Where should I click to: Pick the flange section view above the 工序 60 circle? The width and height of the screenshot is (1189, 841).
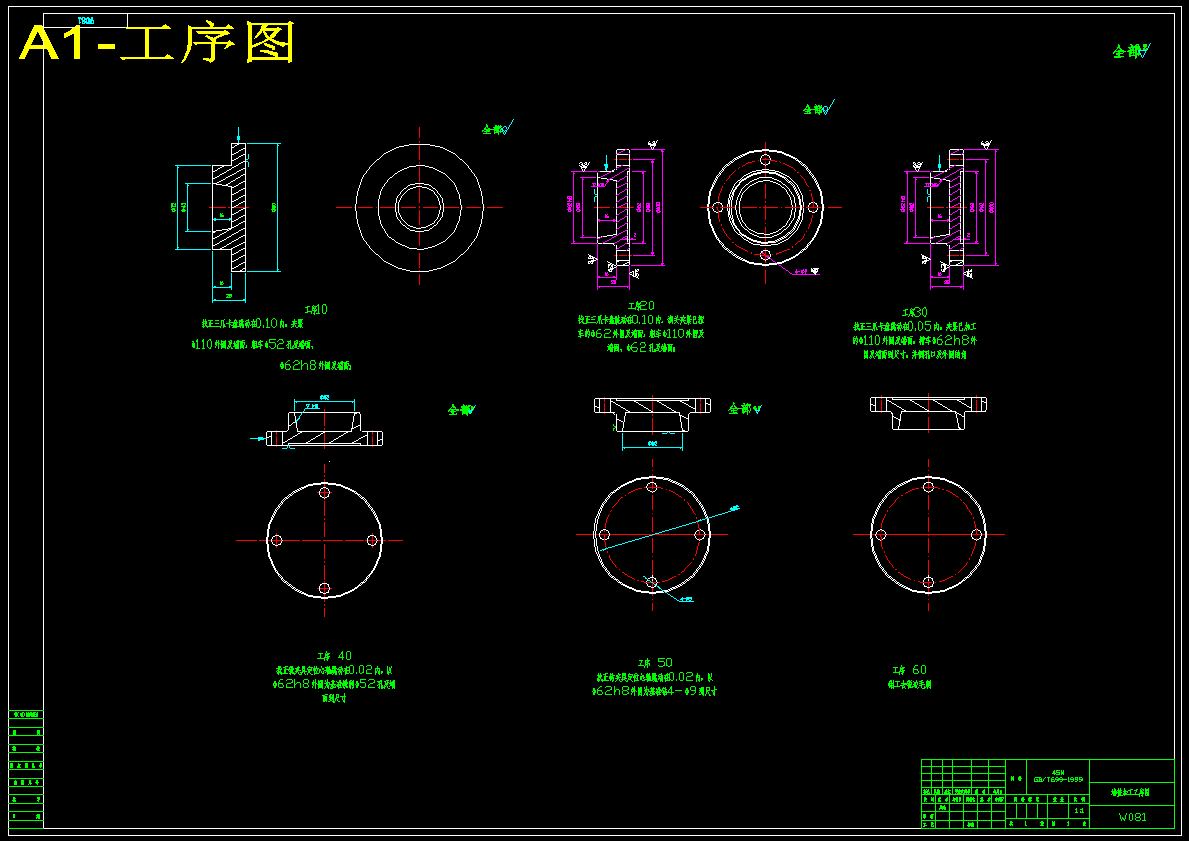click(x=928, y=413)
